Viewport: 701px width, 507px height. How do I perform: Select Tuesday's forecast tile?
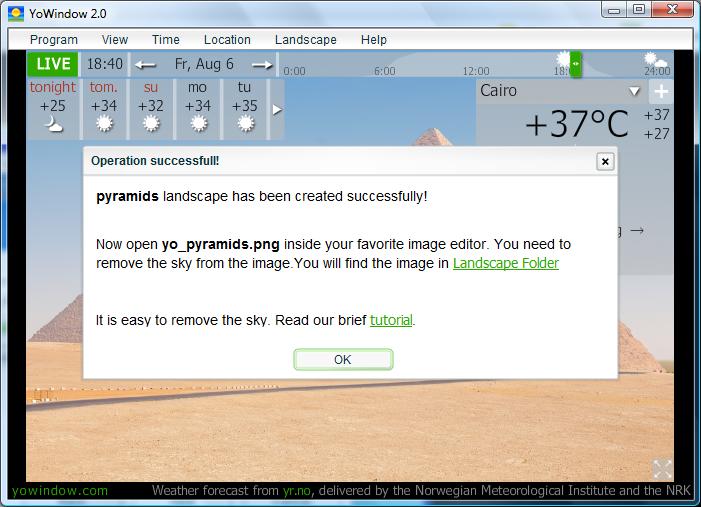coord(245,108)
